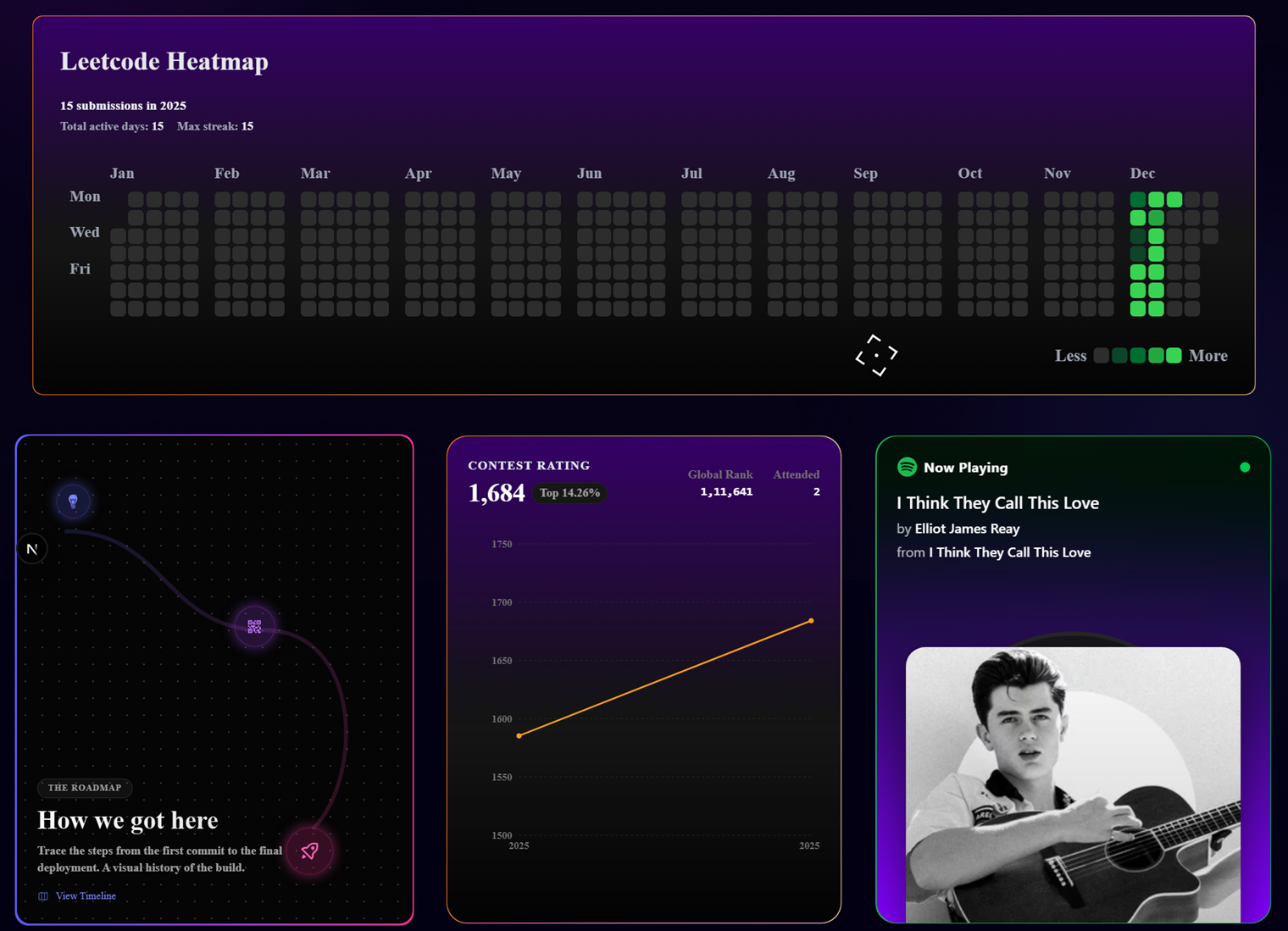Click the "Fri" weekday label
The height and width of the screenshot is (931, 1288).
coord(80,269)
